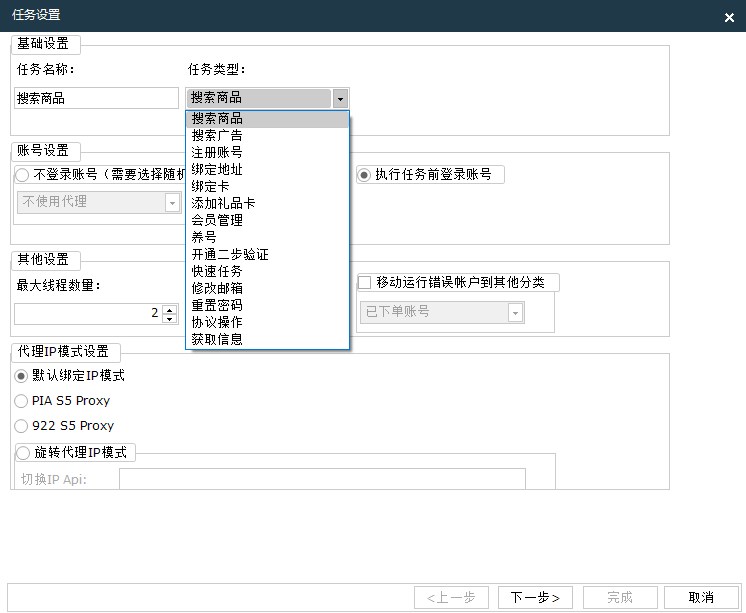Select 快速任务 in task type list
746x613 pixels.
pyautogui.click(x=267, y=271)
